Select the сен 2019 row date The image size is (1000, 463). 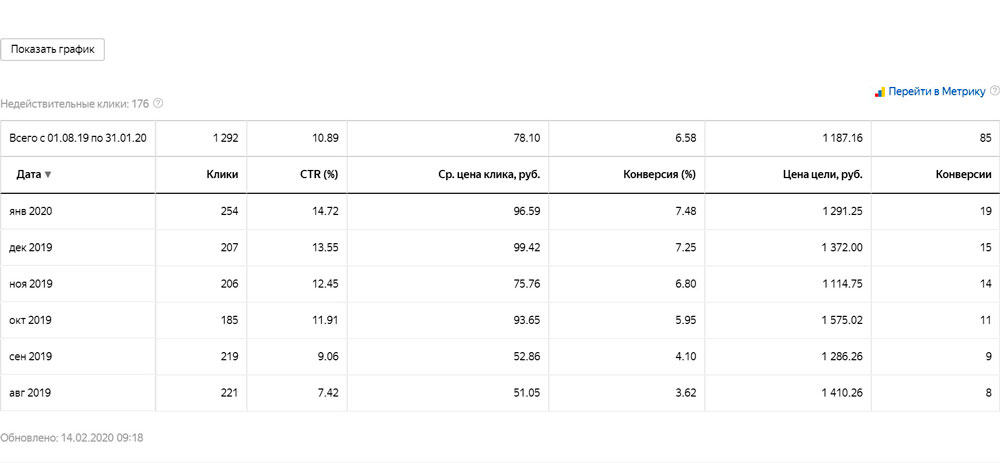tap(31, 356)
